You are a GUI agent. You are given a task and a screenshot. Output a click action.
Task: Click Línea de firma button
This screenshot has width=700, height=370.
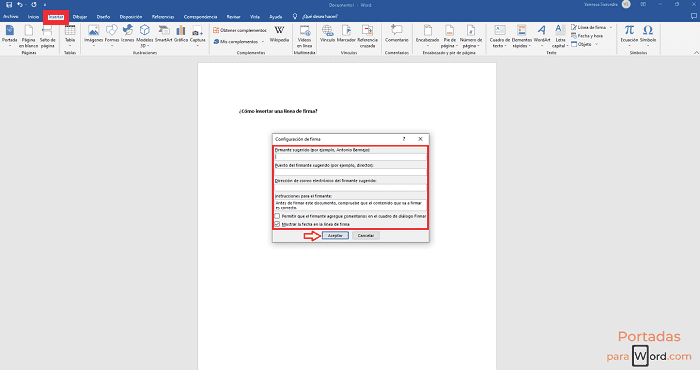588,27
